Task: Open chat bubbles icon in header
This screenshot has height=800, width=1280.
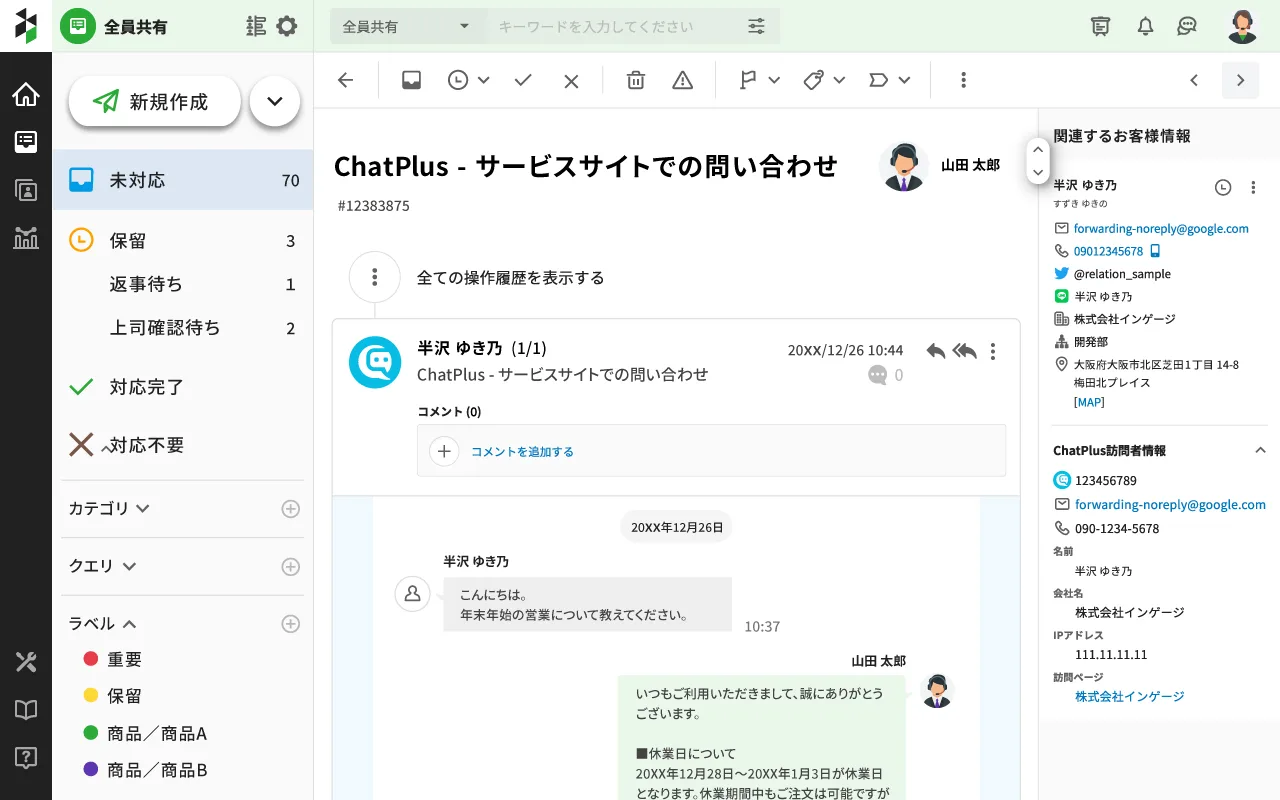Action: (x=1187, y=26)
